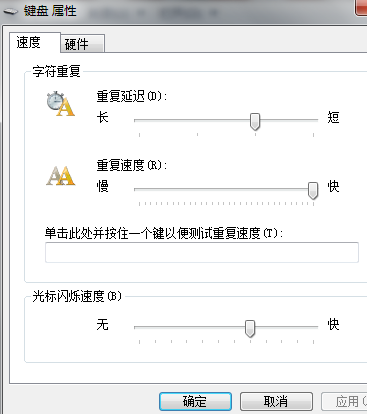The height and width of the screenshot is (414, 367).
Task: Close the 键盘 属性 window
Action: (x=361, y=7)
